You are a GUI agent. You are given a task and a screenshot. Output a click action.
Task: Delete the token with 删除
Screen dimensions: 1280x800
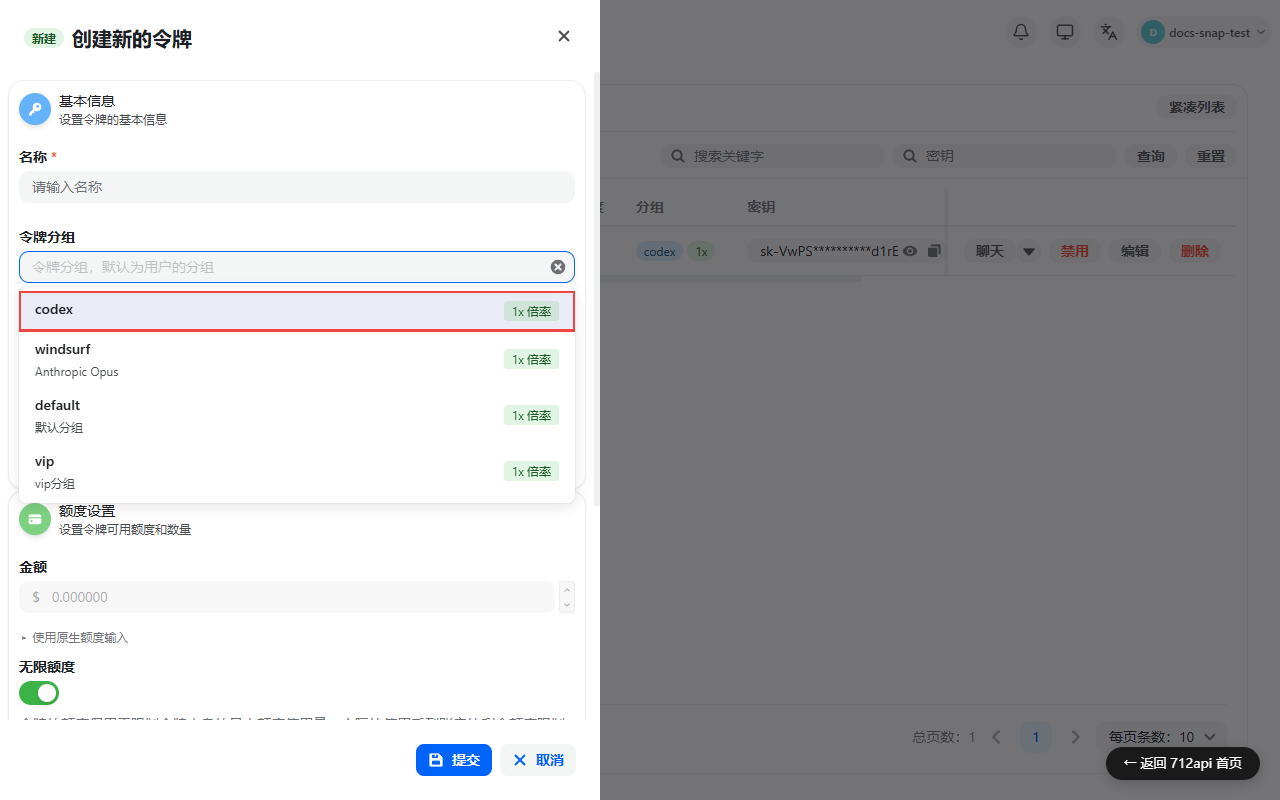[x=1195, y=251]
